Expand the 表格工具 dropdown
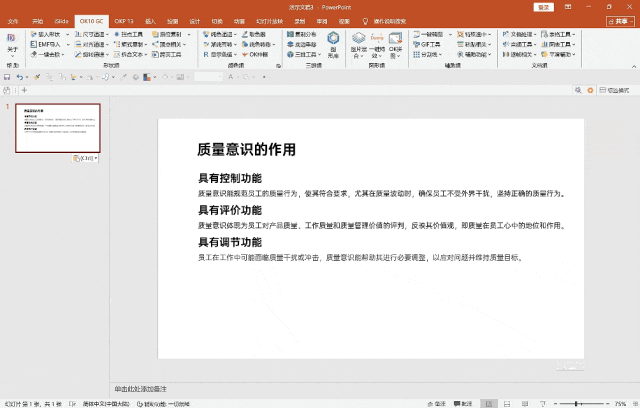The image size is (640, 408). point(573,34)
